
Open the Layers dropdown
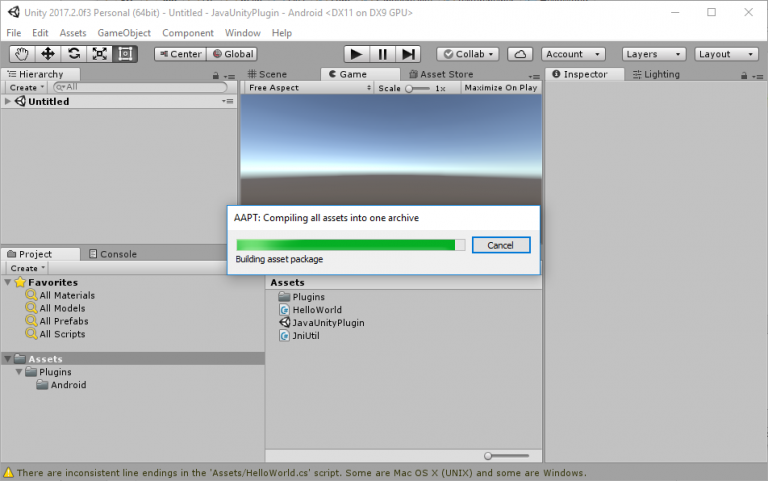654,54
